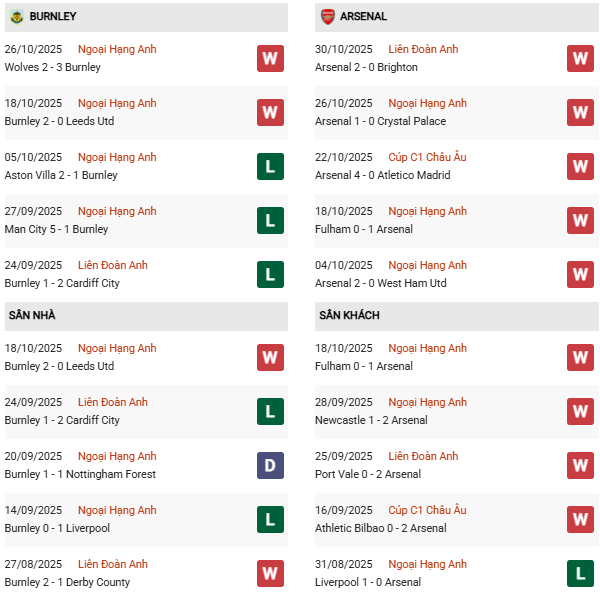This screenshot has height=595, width=600.
Task: Open Cúp C1 Châu Âu link for Athletic Bilbao match
Action: 427,510
